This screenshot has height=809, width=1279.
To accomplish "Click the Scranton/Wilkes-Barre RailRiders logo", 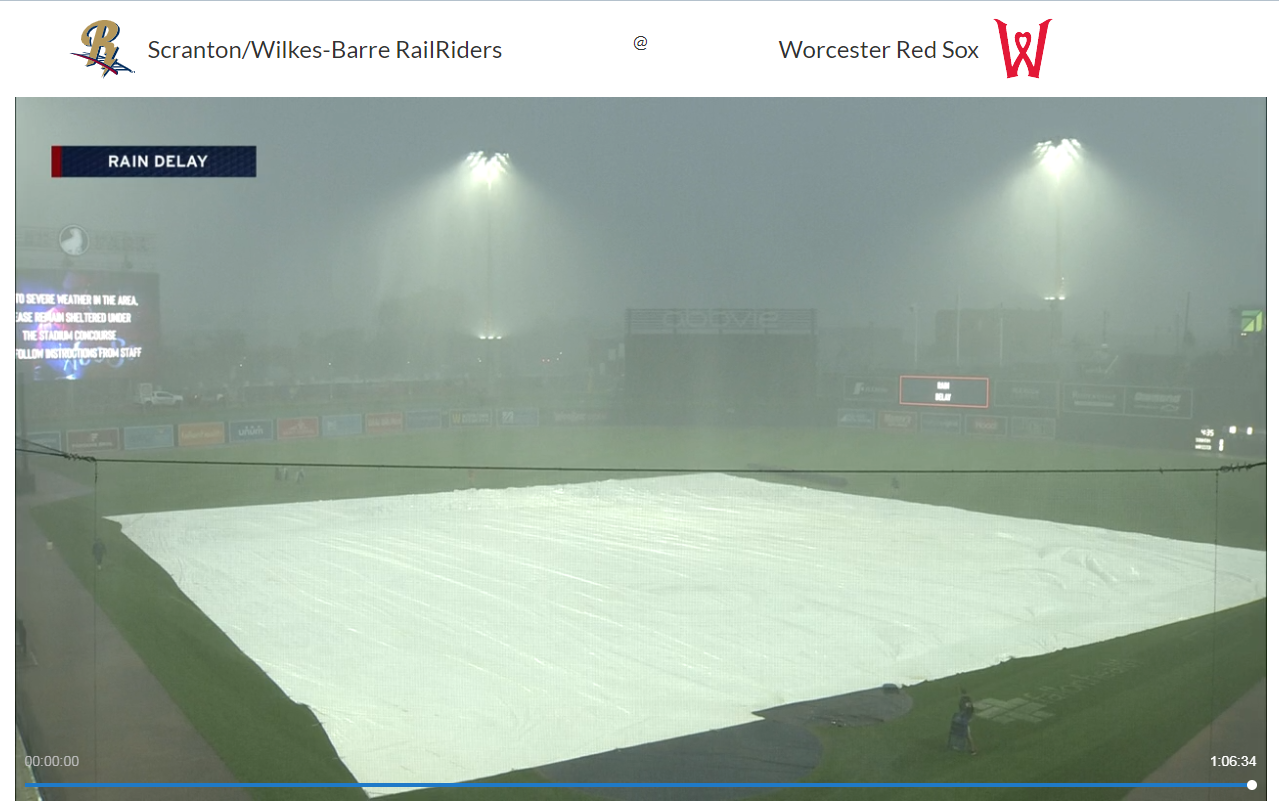I will click(x=103, y=49).
